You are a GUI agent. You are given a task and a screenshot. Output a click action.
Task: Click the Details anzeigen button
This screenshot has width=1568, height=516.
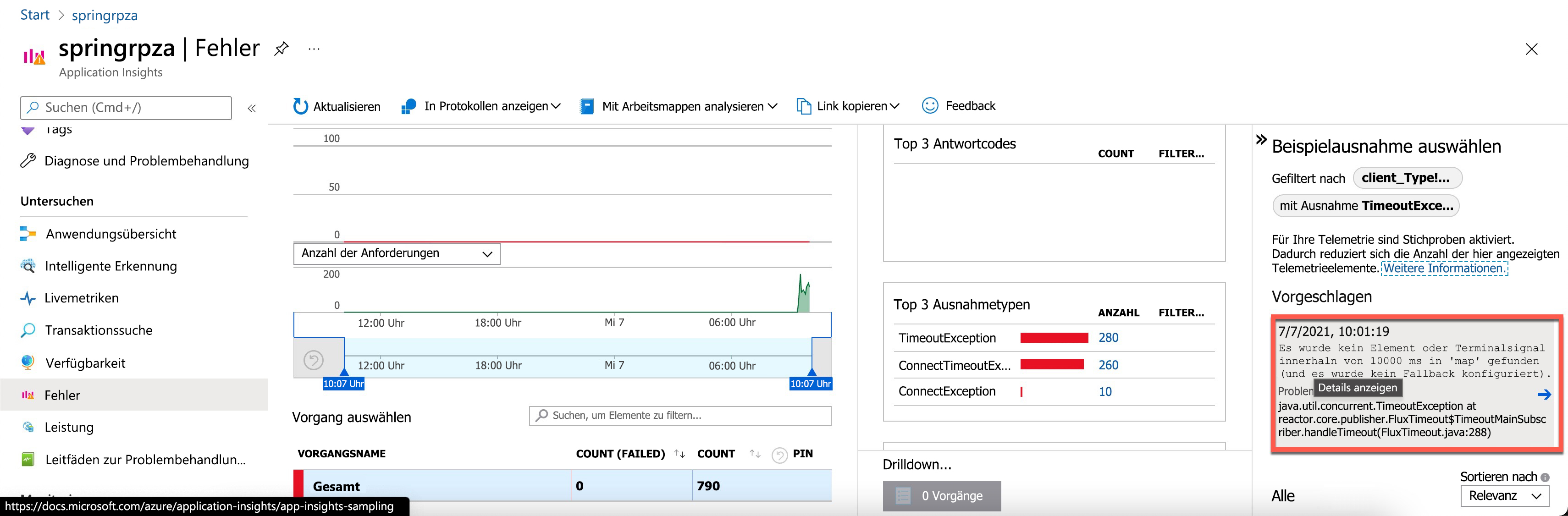pyautogui.click(x=1358, y=388)
